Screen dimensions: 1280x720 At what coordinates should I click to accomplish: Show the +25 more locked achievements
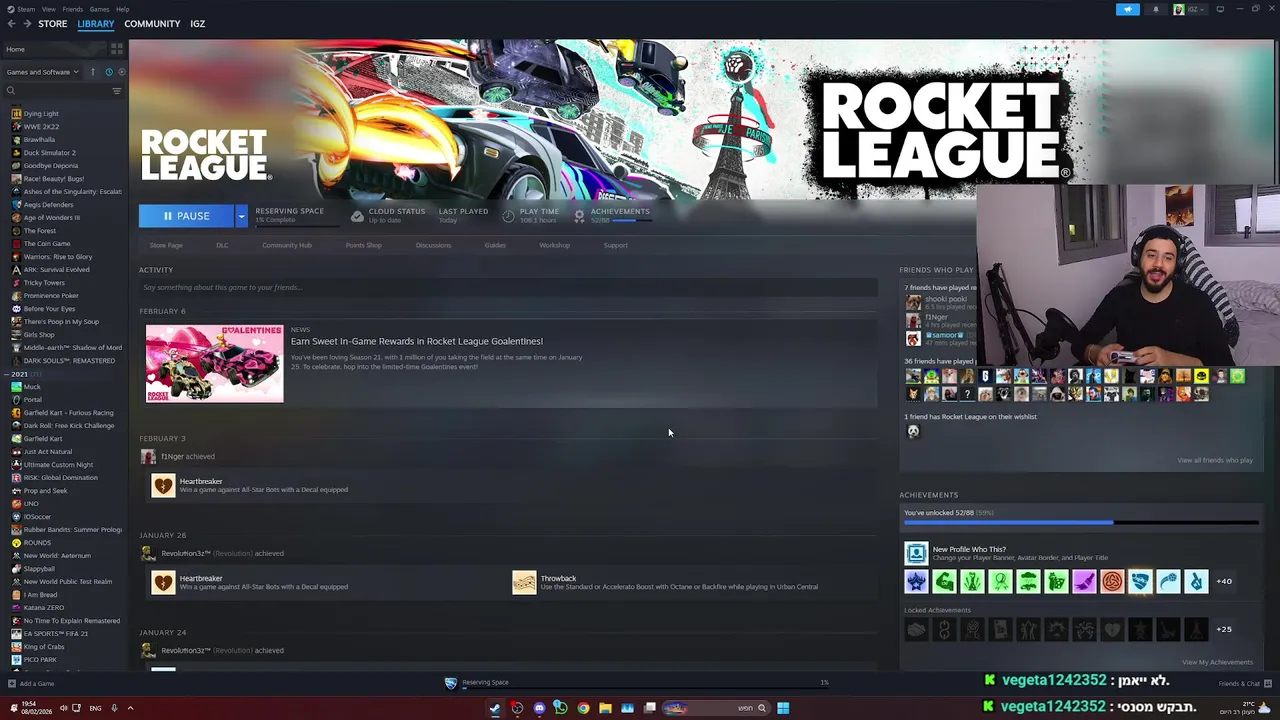[x=1224, y=629]
